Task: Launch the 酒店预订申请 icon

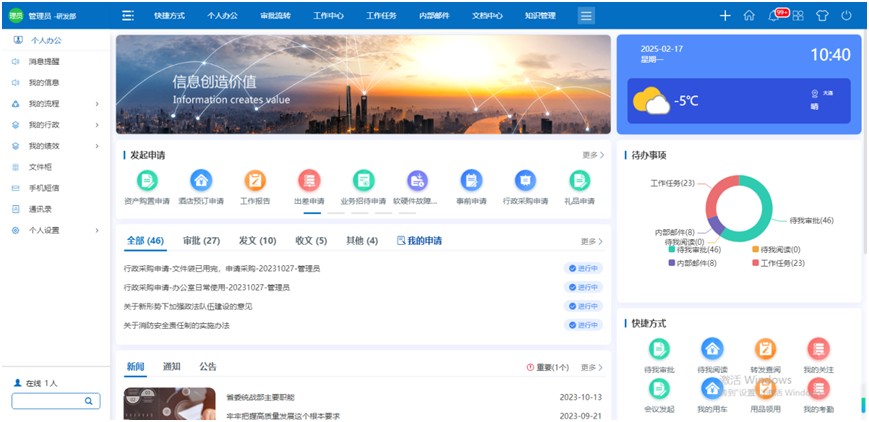Action: [x=201, y=181]
